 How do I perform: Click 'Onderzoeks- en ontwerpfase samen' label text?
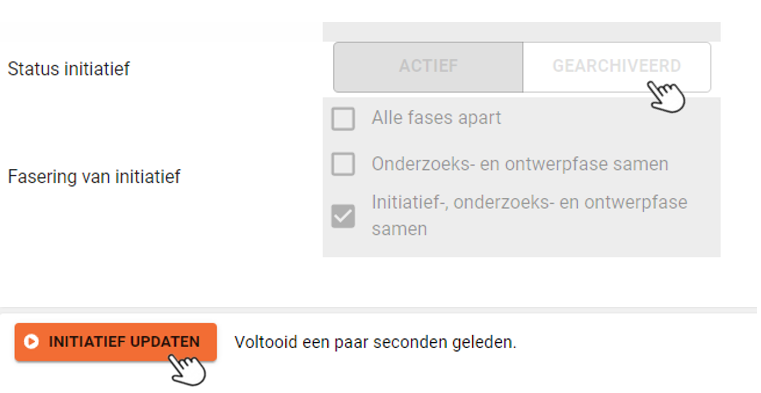[x=520, y=164]
